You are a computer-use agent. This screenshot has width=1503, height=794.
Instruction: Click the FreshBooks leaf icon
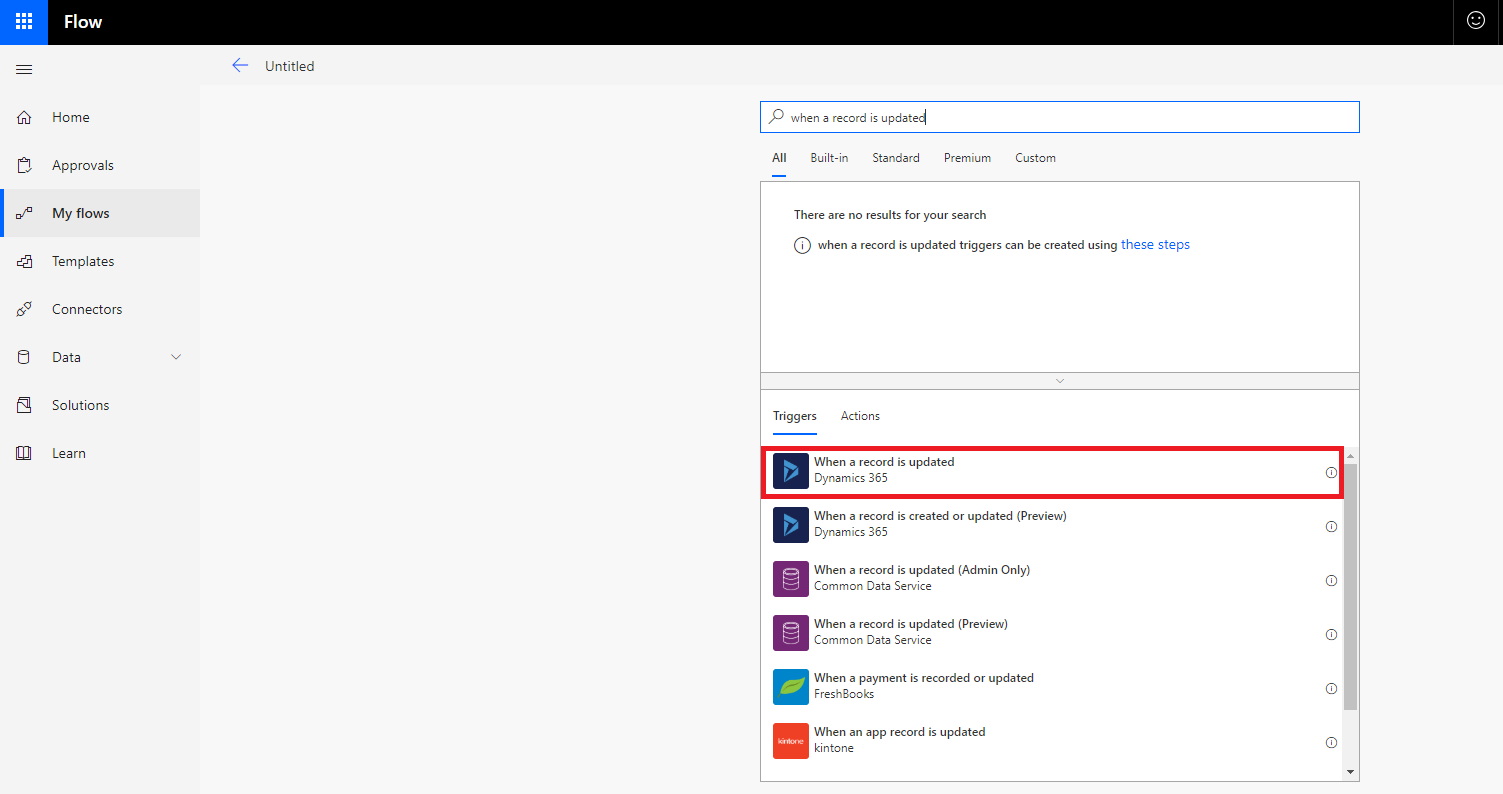coord(791,687)
